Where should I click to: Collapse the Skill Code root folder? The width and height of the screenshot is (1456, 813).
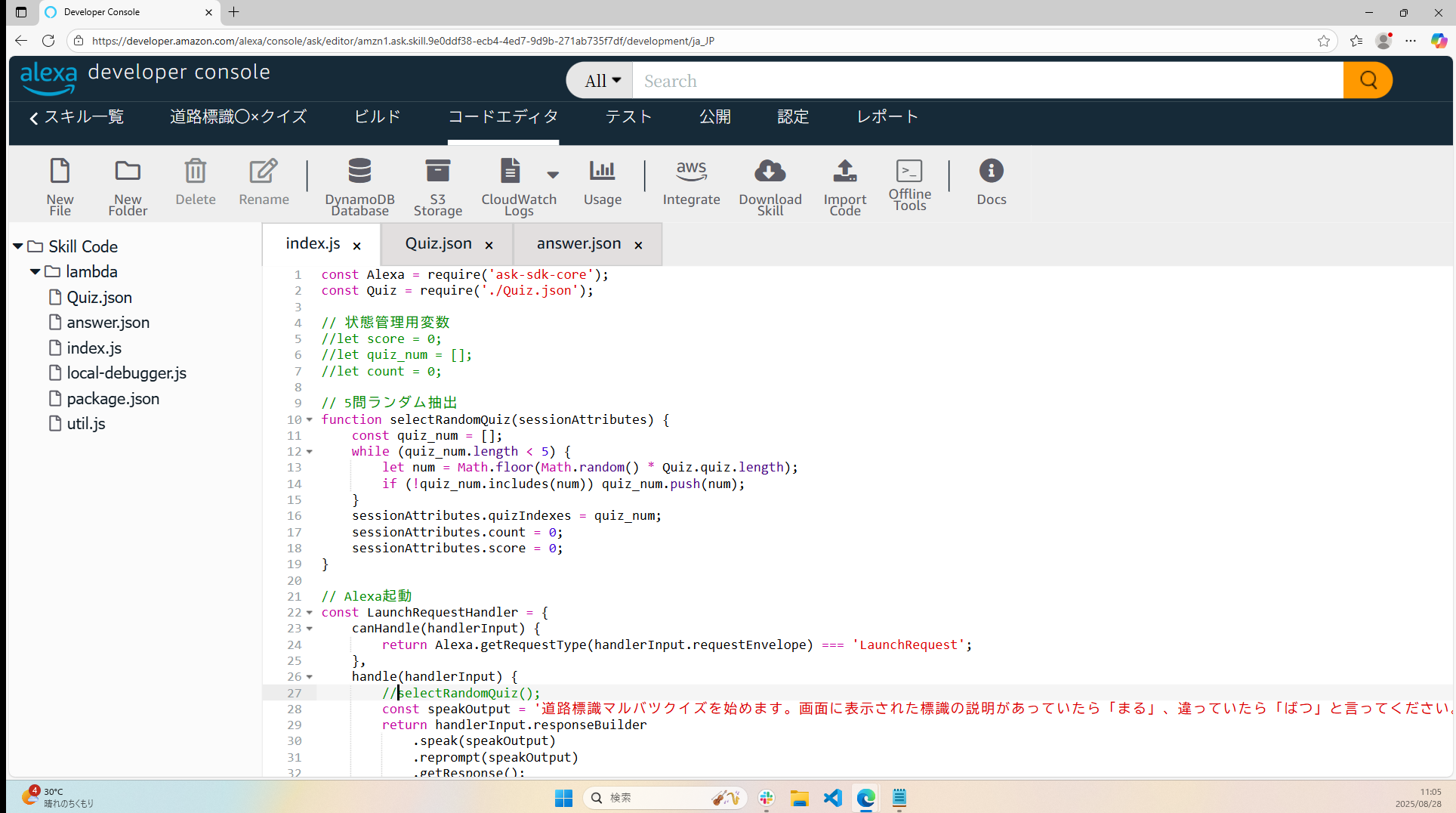click(17, 246)
